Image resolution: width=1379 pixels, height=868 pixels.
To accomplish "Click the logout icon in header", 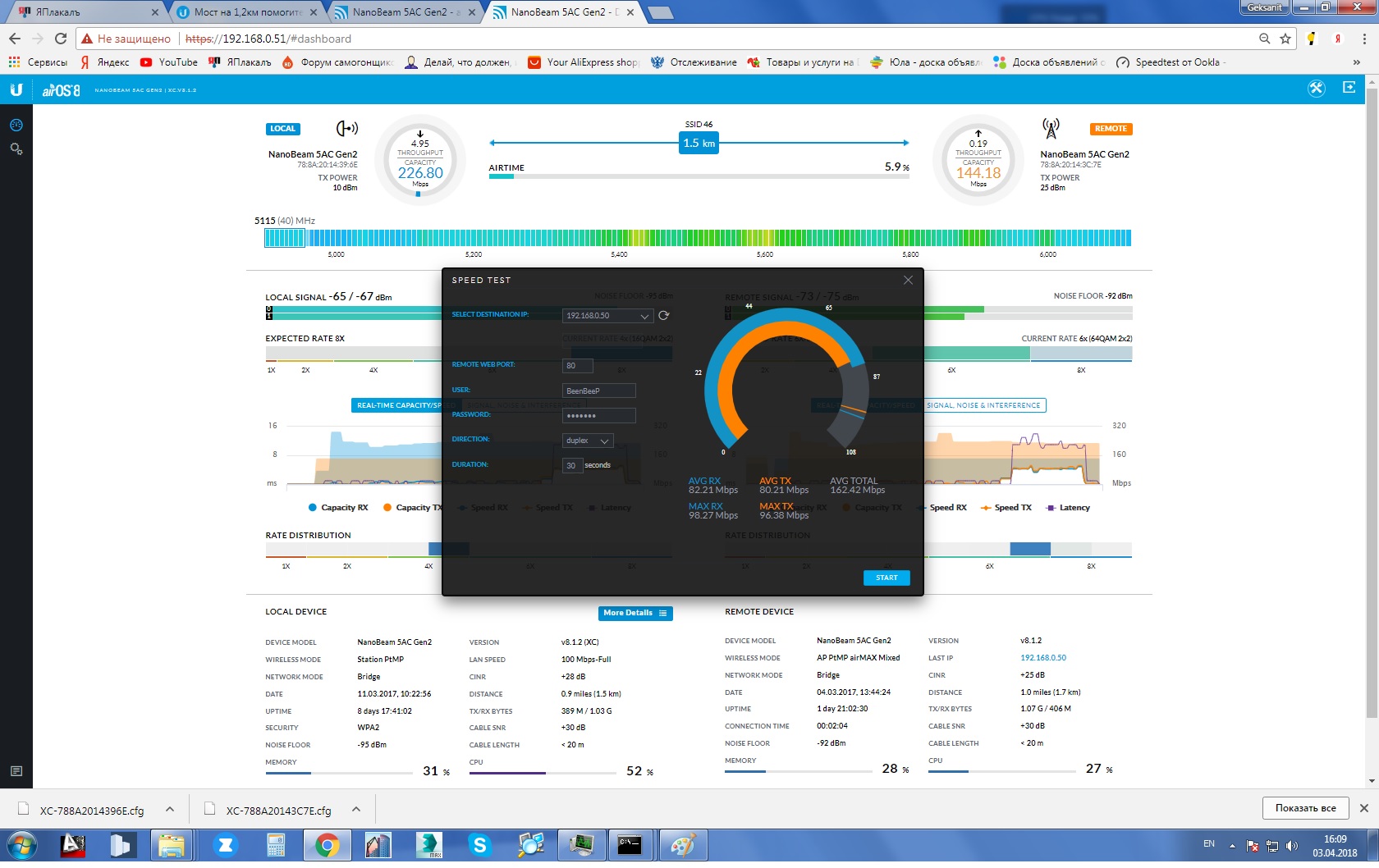I will click(x=1349, y=88).
